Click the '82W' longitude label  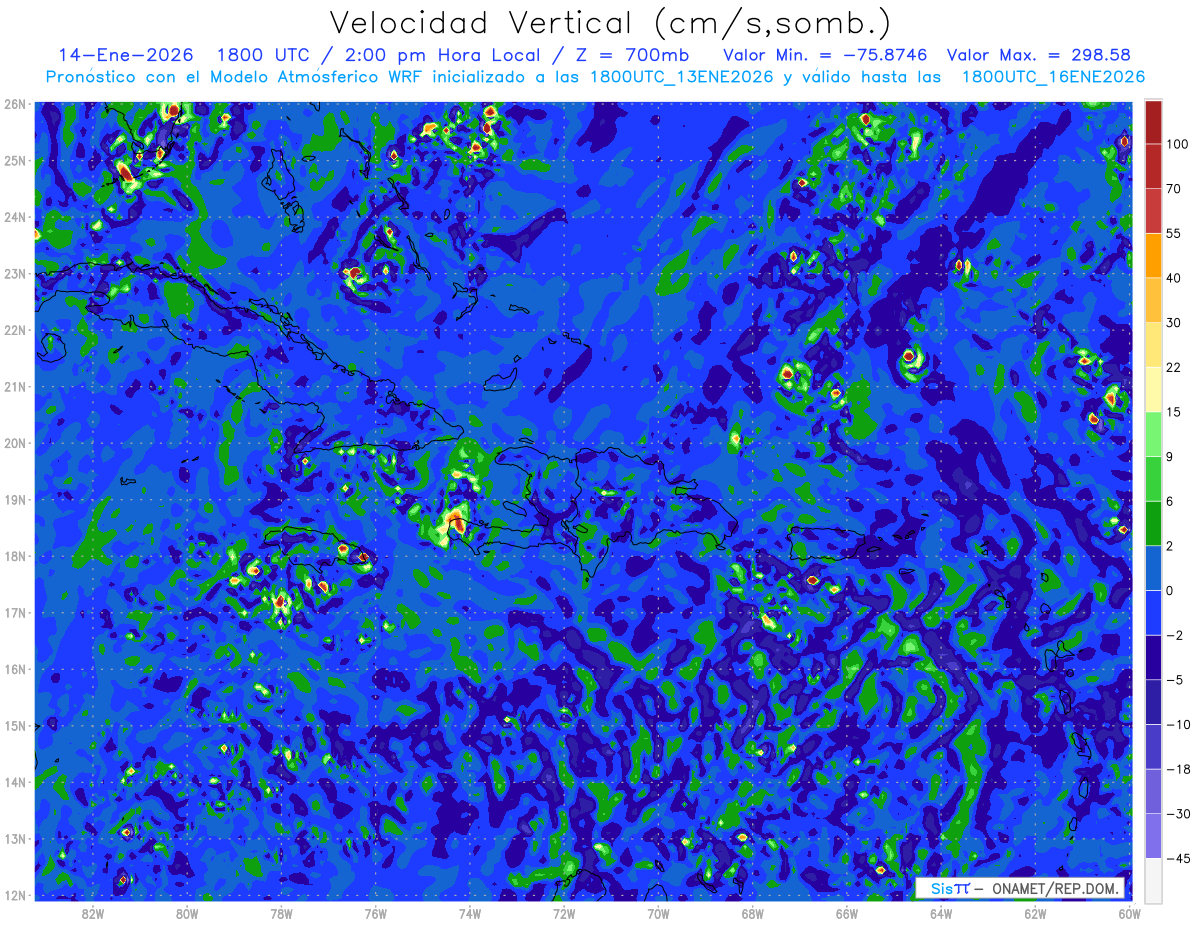[93, 912]
